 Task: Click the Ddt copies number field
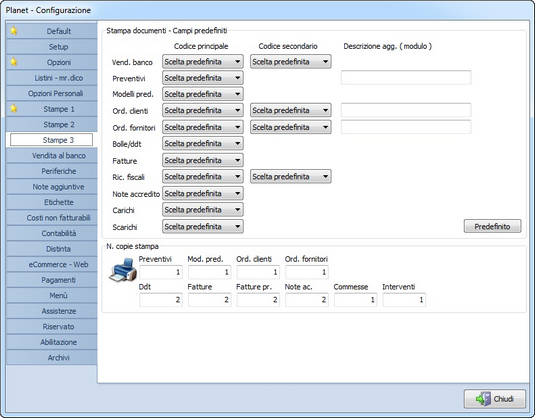[161, 300]
